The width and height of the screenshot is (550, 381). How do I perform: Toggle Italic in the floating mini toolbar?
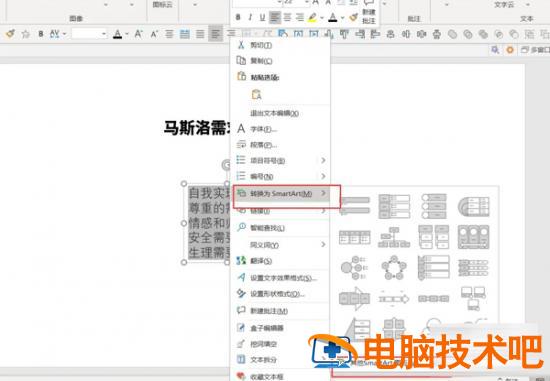click(250, 17)
